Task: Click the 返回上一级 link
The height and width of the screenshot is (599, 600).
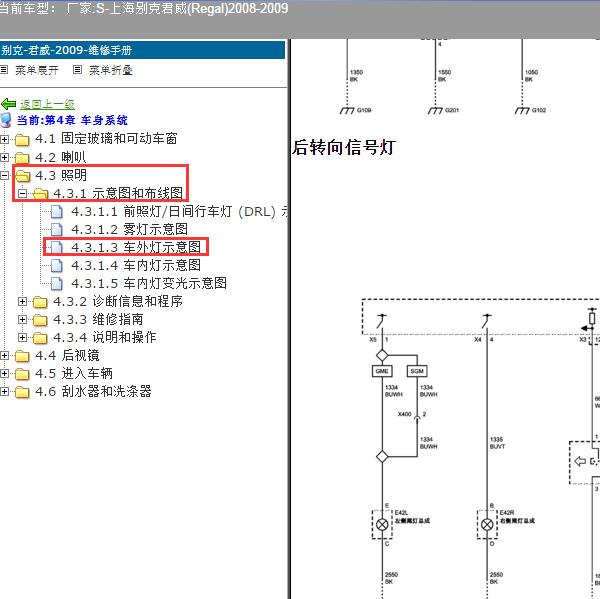Action: (x=47, y=104)
